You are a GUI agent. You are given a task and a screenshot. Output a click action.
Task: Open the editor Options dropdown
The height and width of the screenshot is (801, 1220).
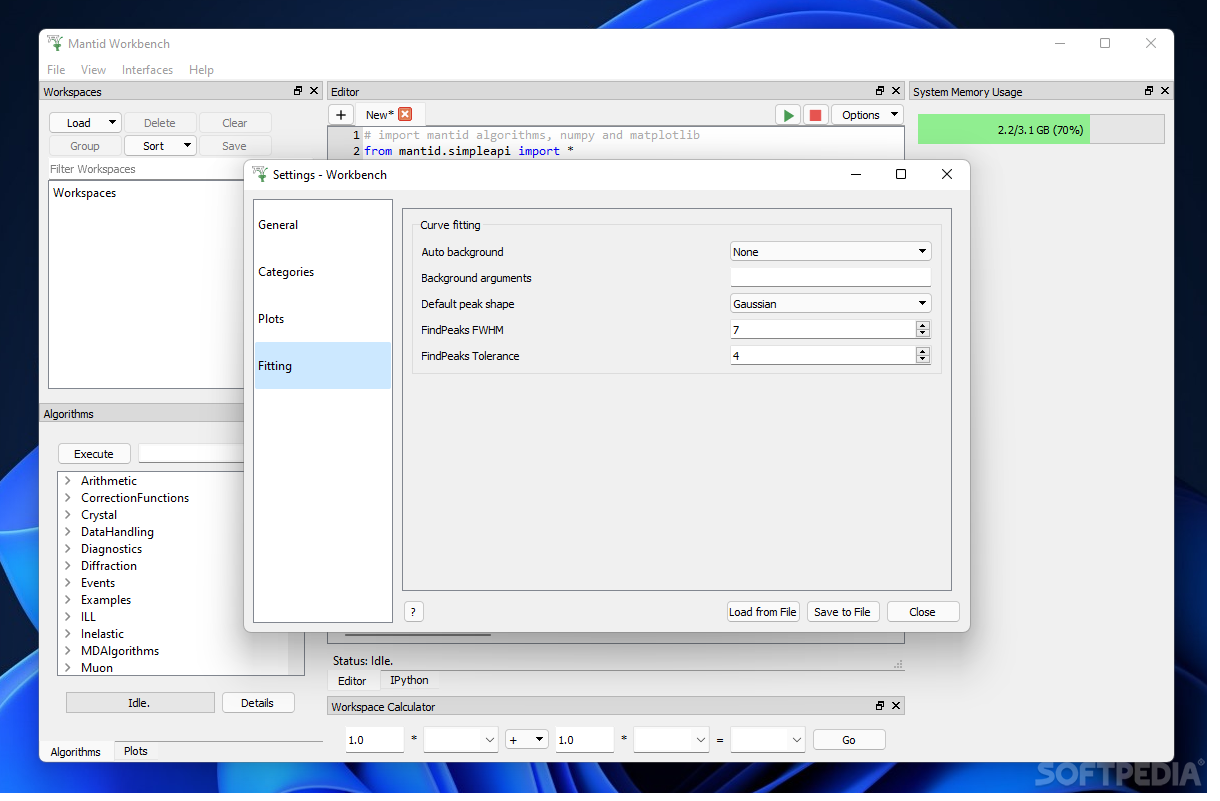[867, 115]
